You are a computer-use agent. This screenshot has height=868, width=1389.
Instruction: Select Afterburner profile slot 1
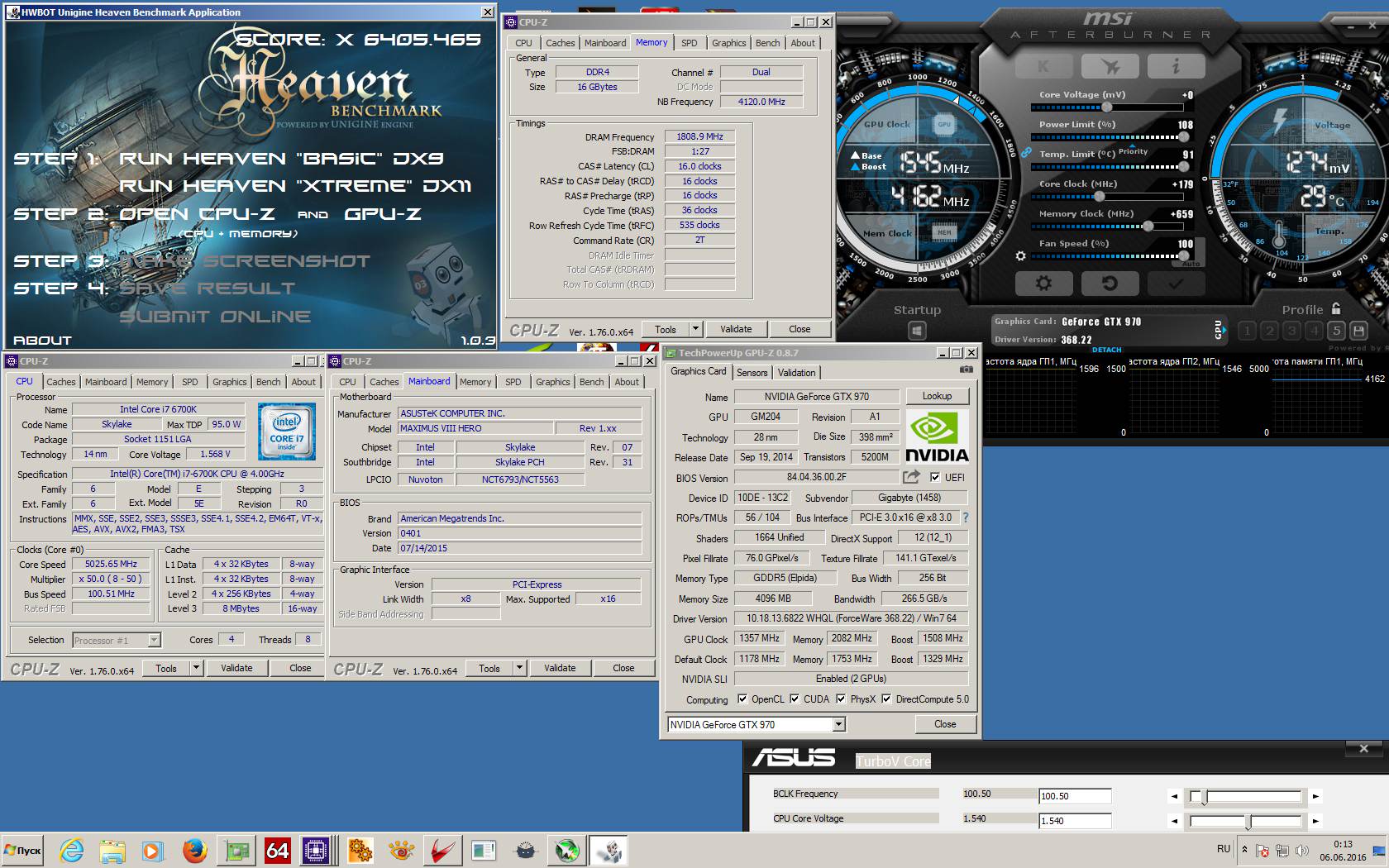click(x=1248, y=331)
